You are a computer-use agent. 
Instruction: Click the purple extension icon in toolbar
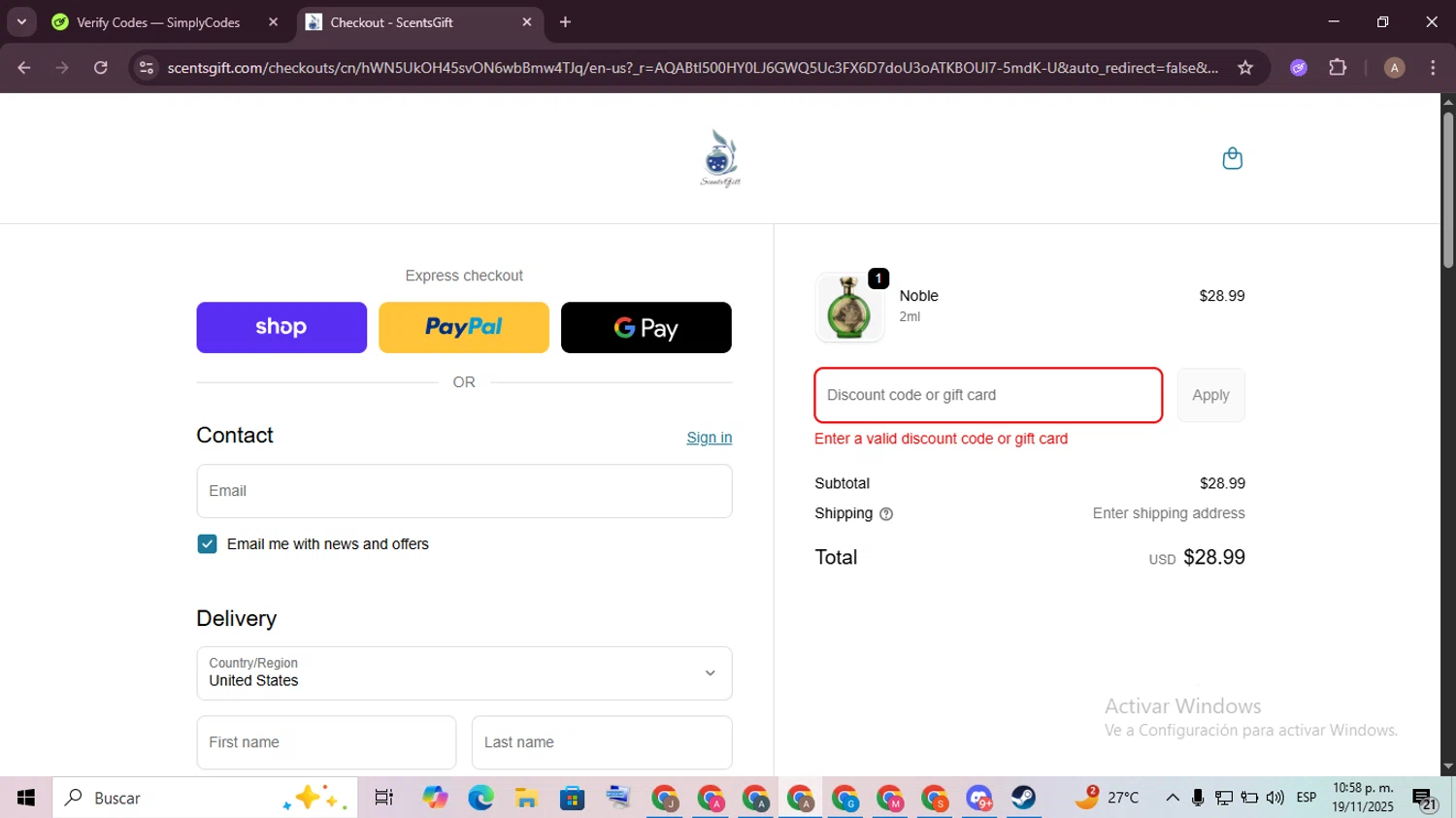click(1299, 68)
